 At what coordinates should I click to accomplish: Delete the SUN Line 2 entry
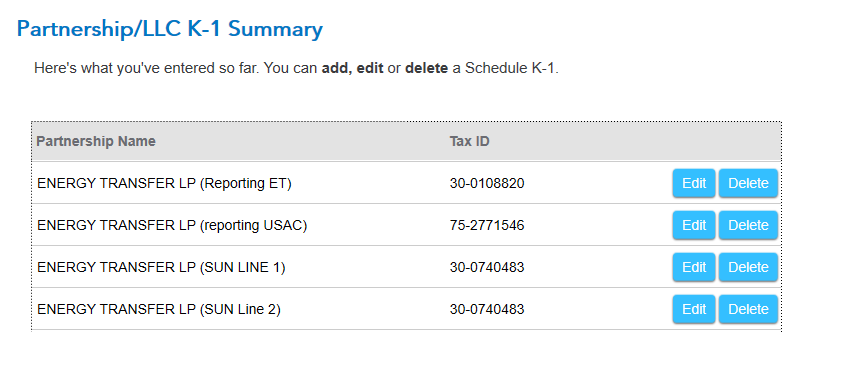point(748,309)
